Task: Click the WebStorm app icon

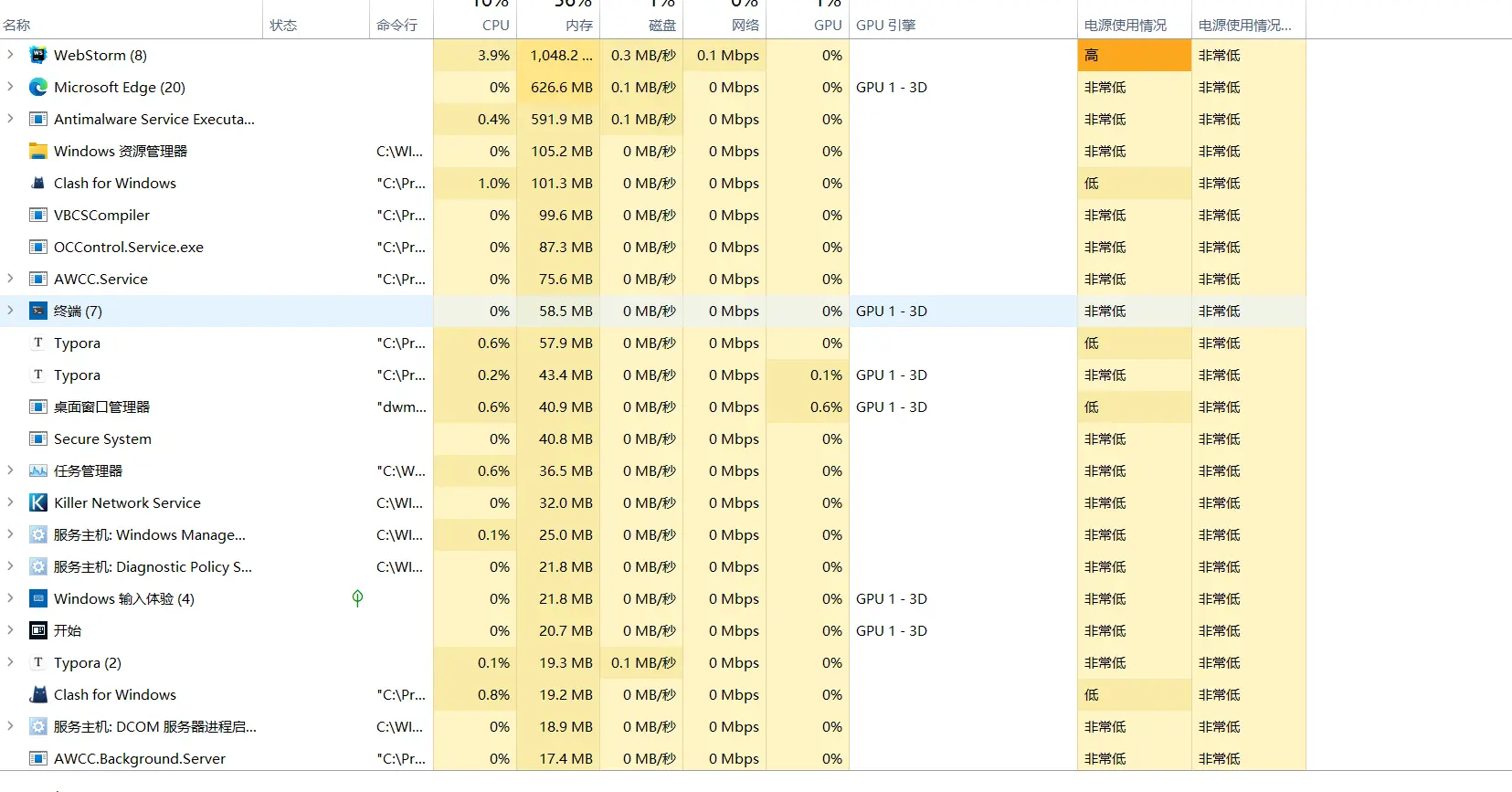Action: pos(38,55)
